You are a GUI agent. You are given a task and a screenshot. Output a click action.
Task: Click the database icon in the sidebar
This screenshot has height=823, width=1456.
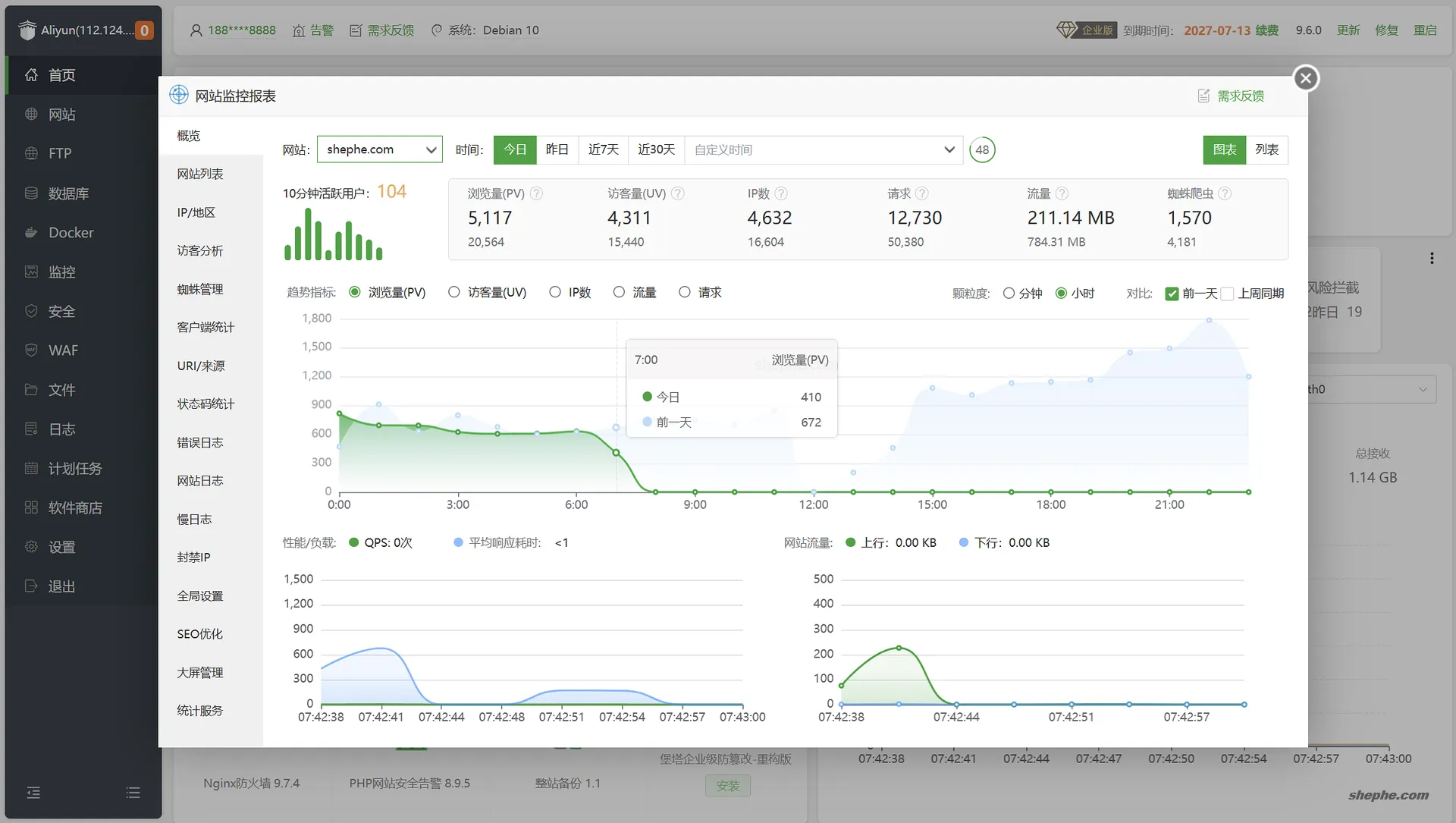coord(31,193)
